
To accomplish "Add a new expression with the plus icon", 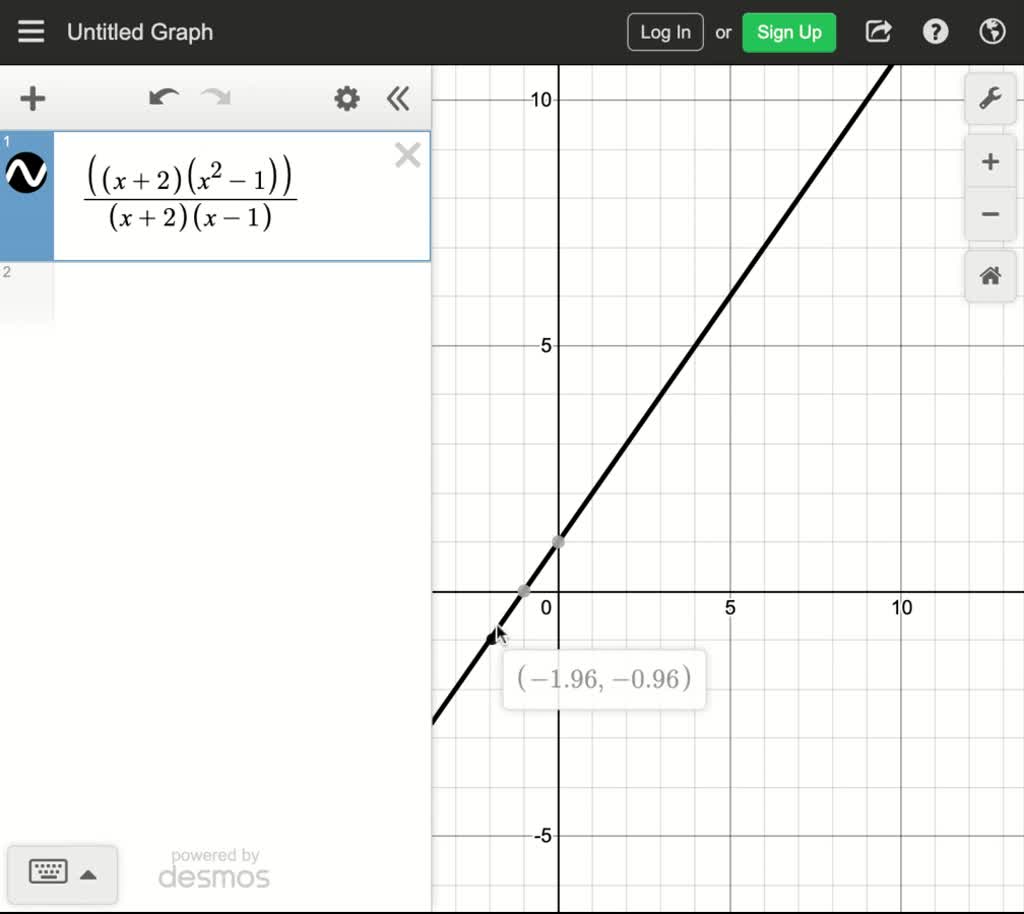I will coord(32,99).
